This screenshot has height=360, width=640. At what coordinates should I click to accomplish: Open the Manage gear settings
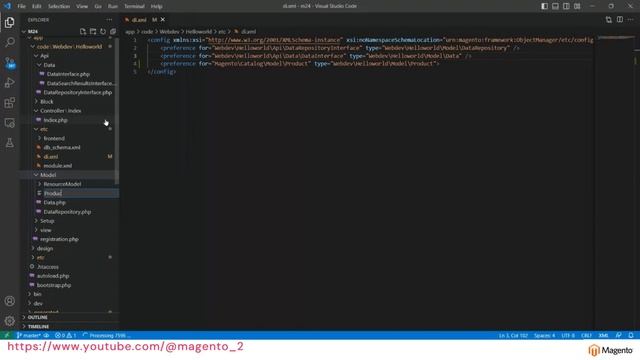click(x=9, y=321)
